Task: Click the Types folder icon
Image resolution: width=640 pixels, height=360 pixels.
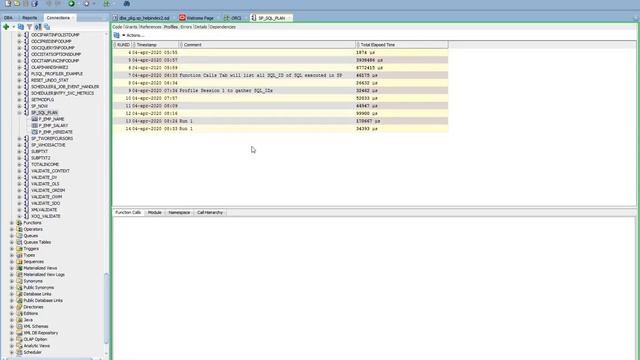Action: [x=19, y=255]
